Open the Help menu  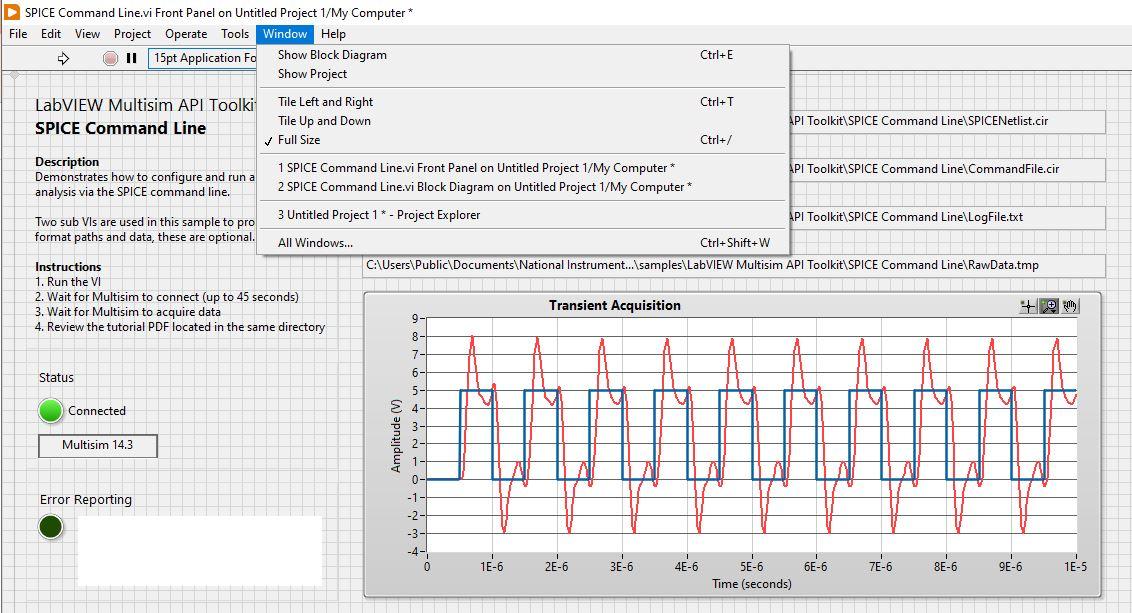click(334, 34)
